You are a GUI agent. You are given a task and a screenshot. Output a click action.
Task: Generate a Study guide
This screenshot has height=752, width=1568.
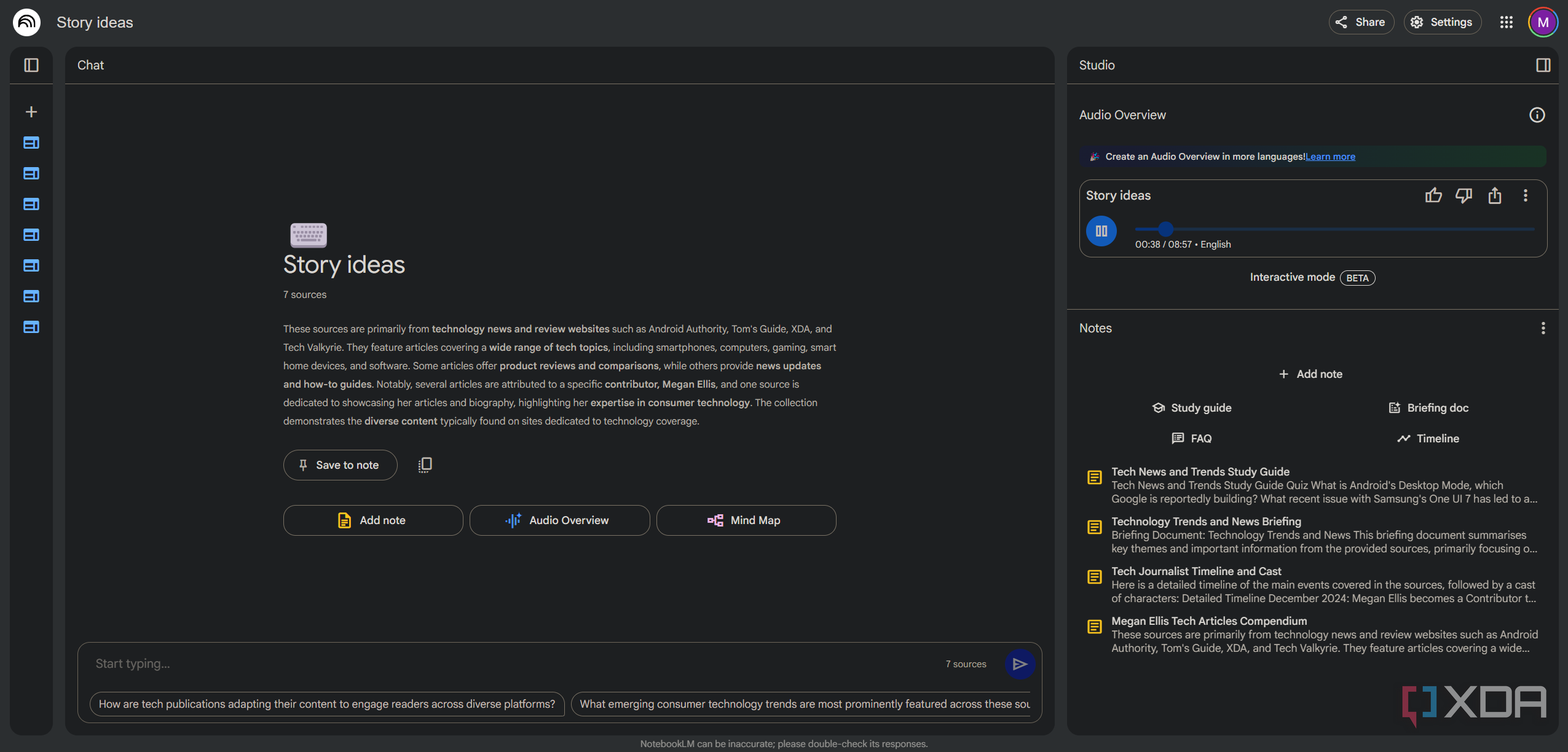tap(1192, 408)
